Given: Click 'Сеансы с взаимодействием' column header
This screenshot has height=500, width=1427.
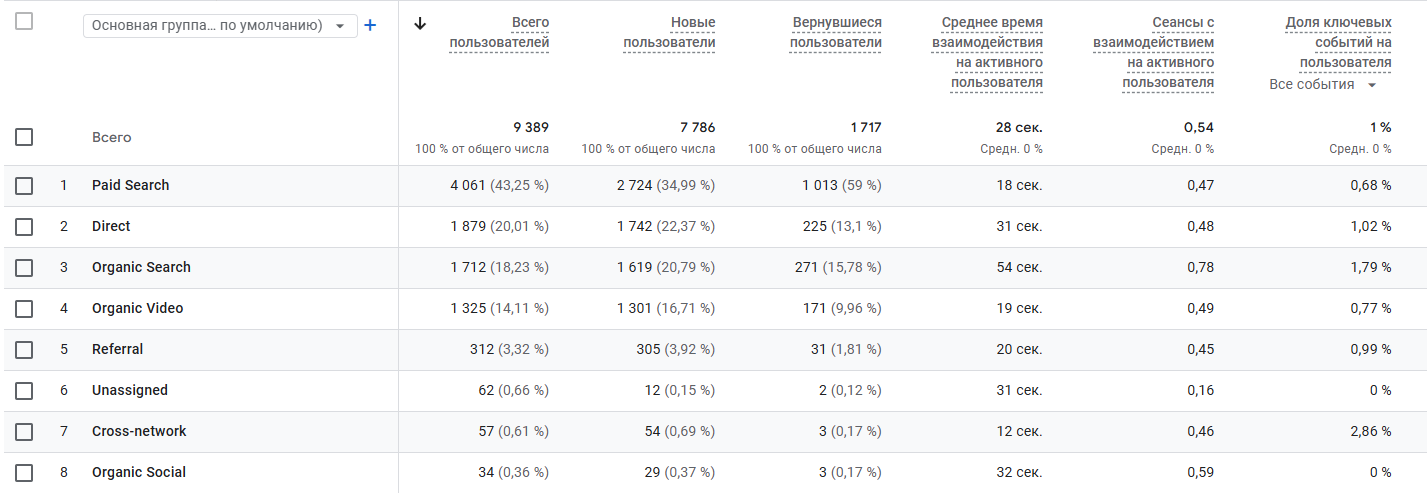Looking at the screenshot, I should point(1168,53).
